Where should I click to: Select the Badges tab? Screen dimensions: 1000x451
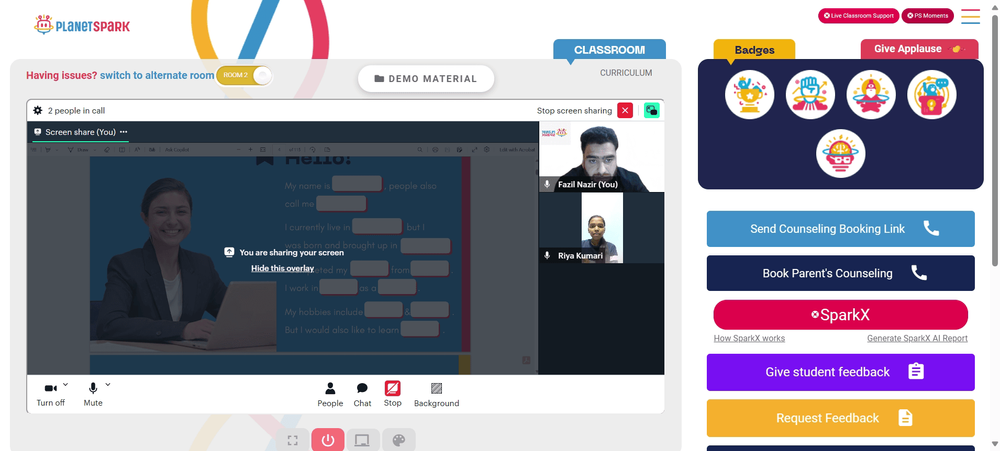754,50
